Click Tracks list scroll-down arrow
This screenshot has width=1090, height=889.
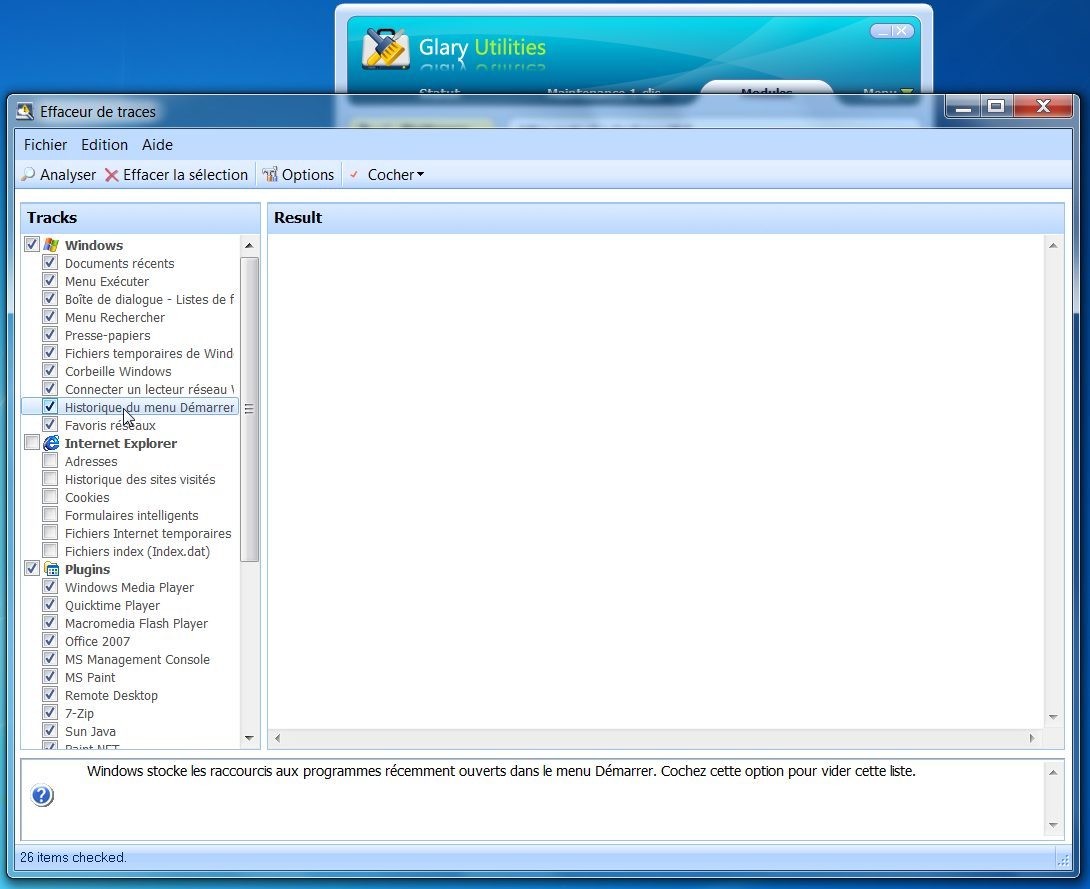(249, 738)
